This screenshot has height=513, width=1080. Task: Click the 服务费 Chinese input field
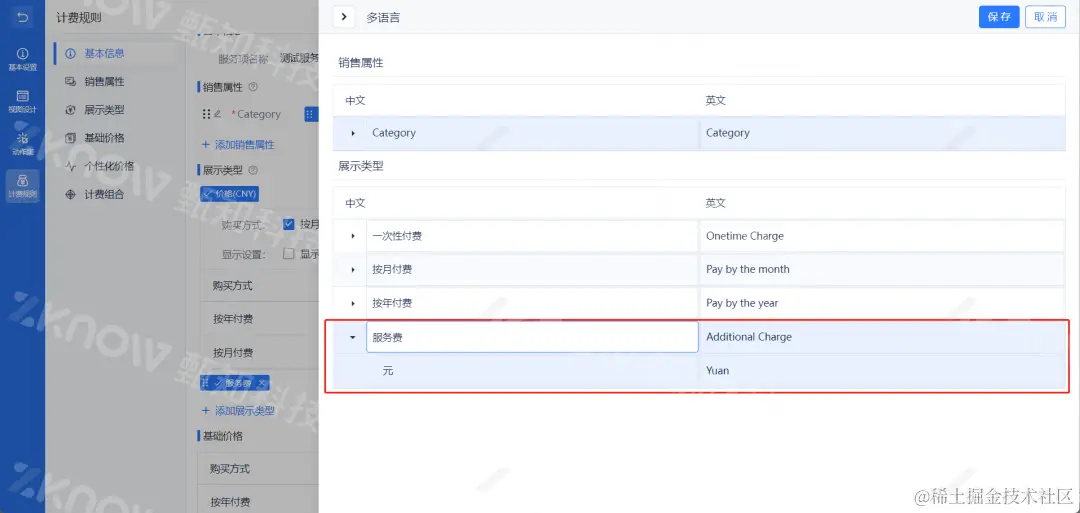click(x=532, y=337)
